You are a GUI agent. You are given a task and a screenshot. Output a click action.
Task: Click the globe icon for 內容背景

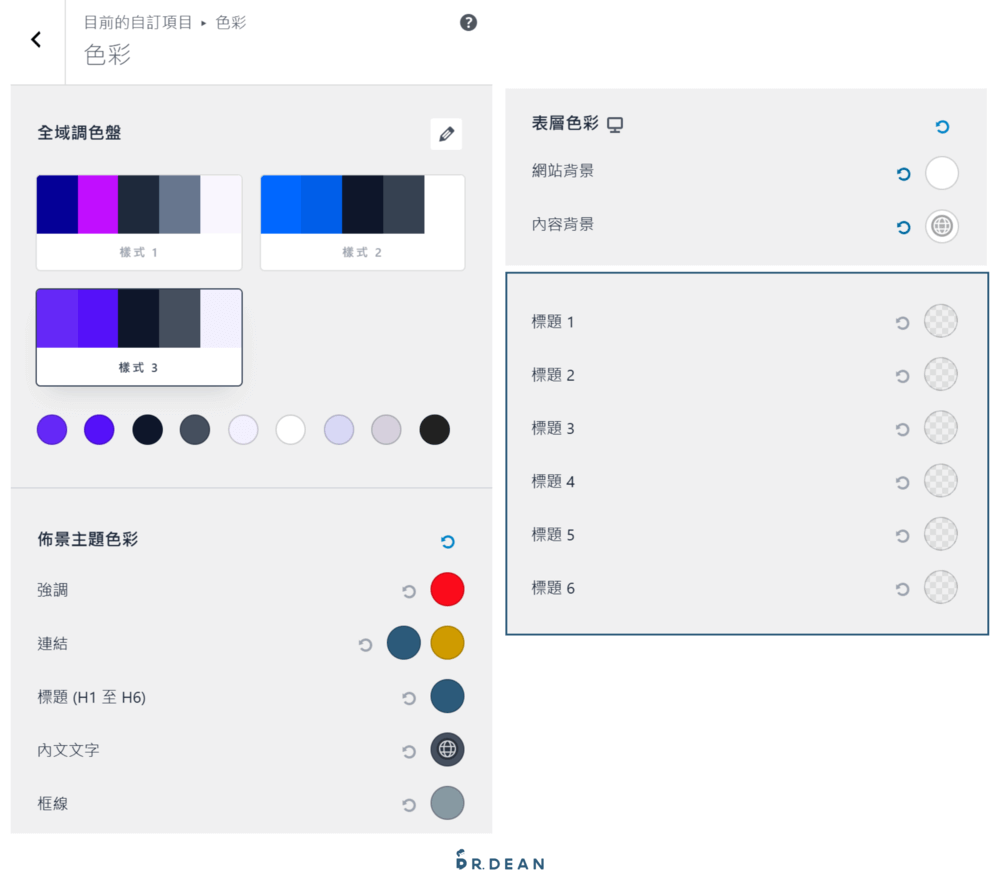(x=941, y=226)
